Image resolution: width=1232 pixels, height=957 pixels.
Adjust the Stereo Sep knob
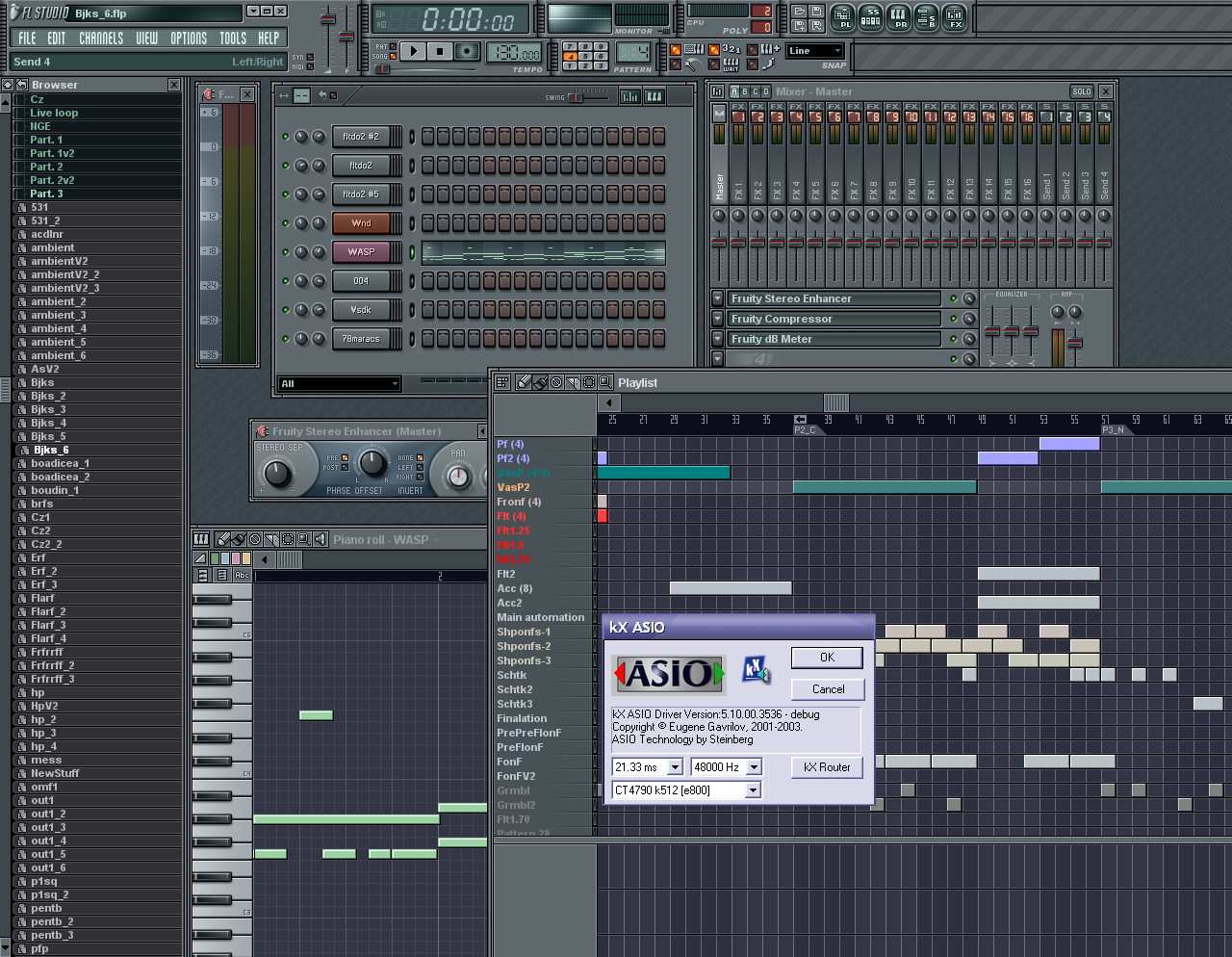(x=277, y=473)
